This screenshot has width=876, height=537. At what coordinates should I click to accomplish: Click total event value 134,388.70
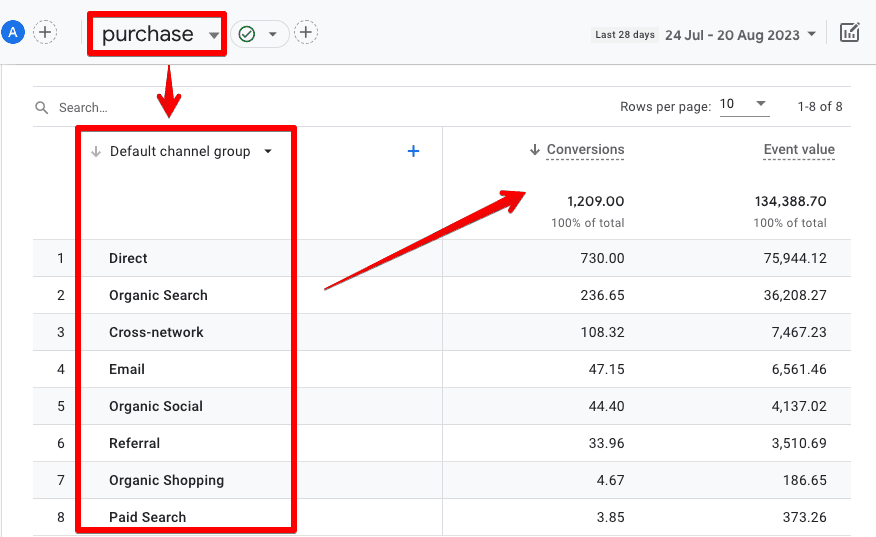click(x=790, y=201)
